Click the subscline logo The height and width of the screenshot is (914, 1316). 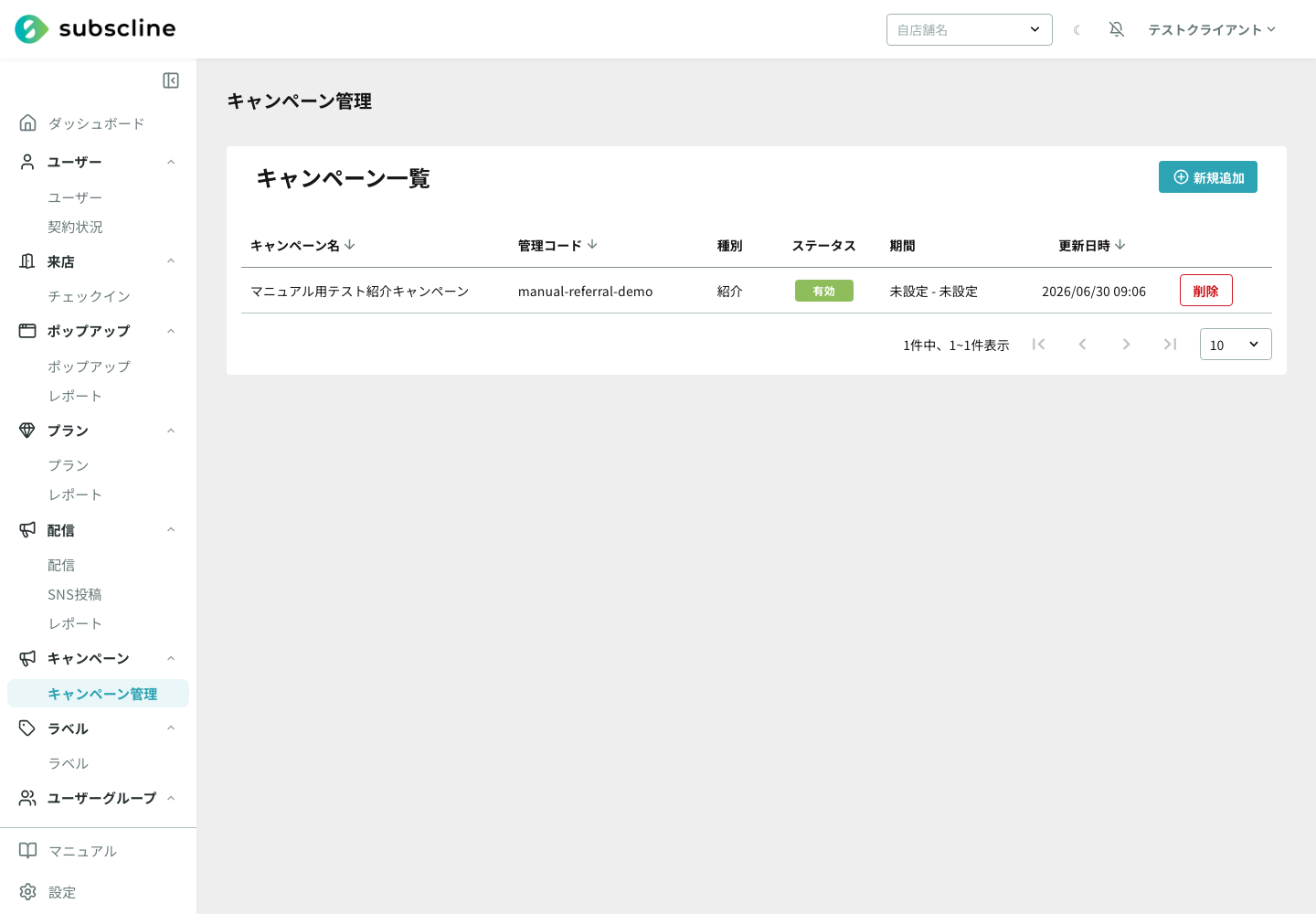(x=95, y=29)
